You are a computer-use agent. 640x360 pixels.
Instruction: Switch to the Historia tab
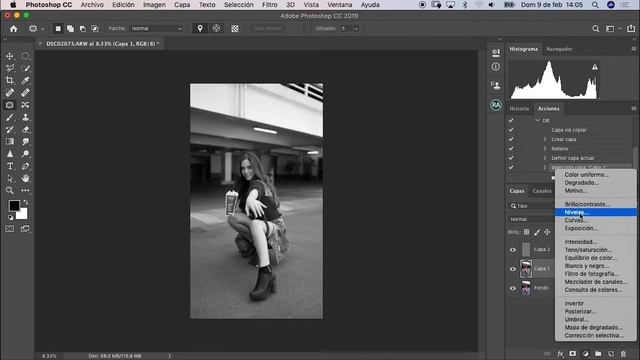point(519,109)
